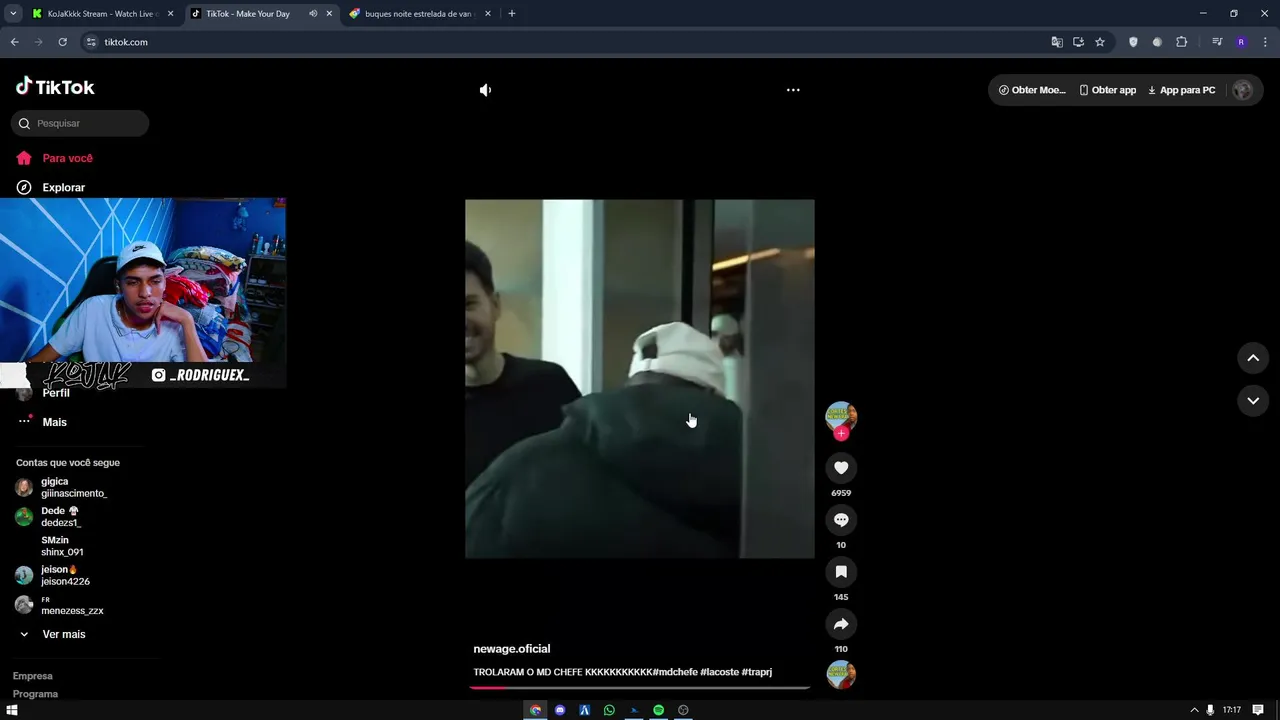Viewport: 1280px width, 720px height.
Task: Open the media controls icon
Action: pos(1217,42)
